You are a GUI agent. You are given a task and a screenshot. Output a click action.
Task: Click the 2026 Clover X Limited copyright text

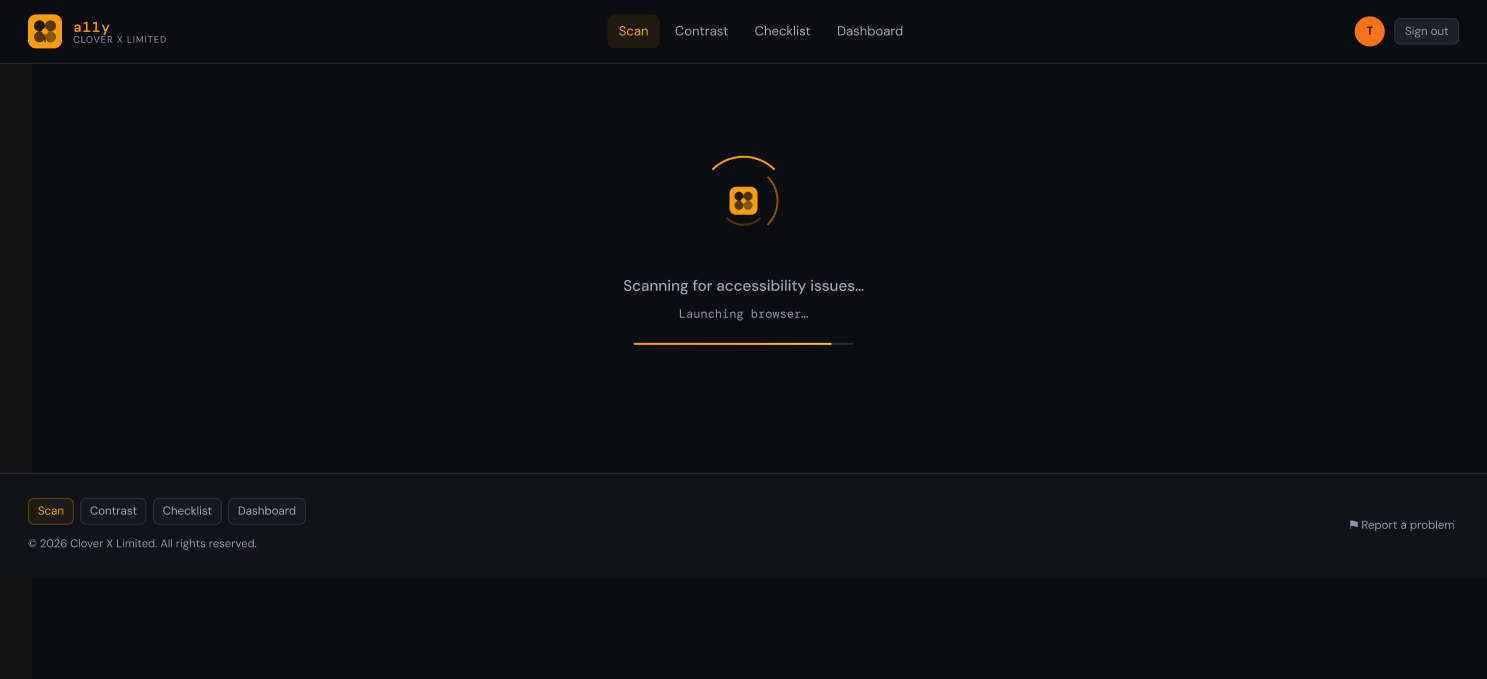point(142,544)
